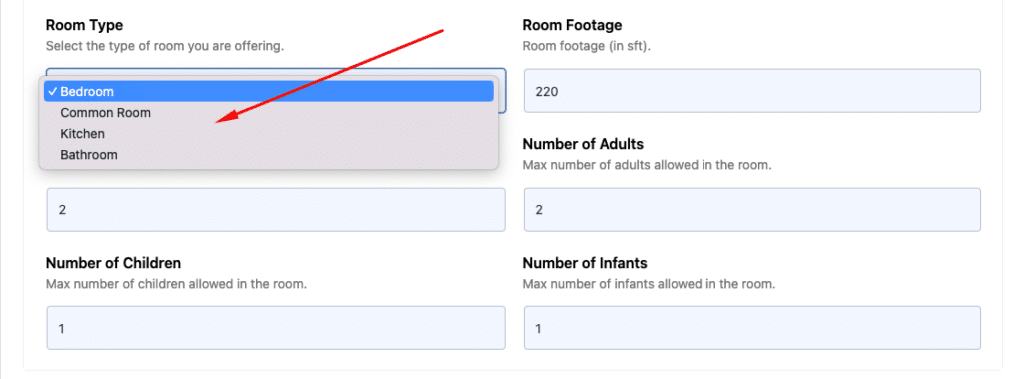Focus the Room Footage field showing 220
This screenshot has width=1024, height=379.
[x=752, y=91]
